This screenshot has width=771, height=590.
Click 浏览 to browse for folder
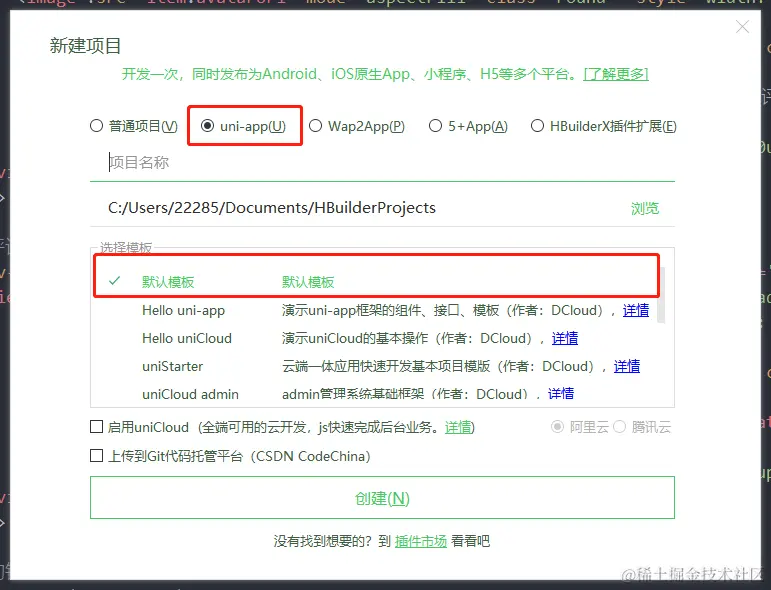click(x=645, y=208)
